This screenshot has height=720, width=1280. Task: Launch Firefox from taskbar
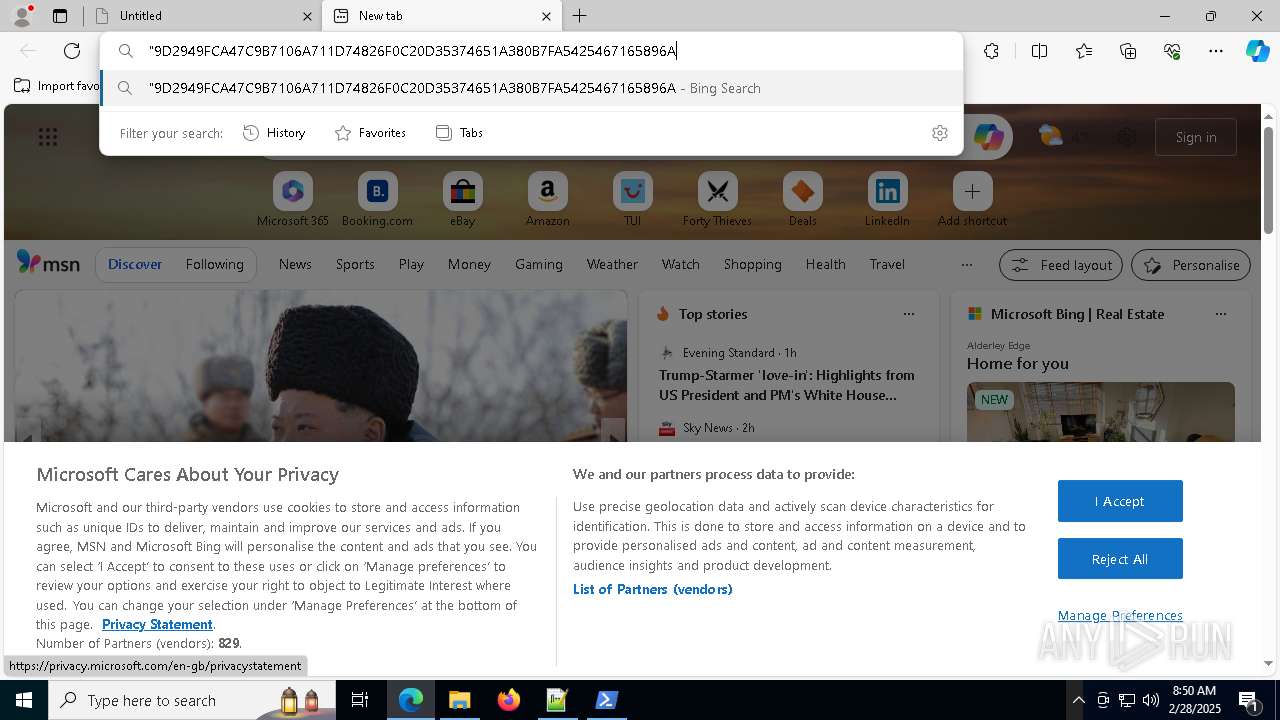point(509,700)
